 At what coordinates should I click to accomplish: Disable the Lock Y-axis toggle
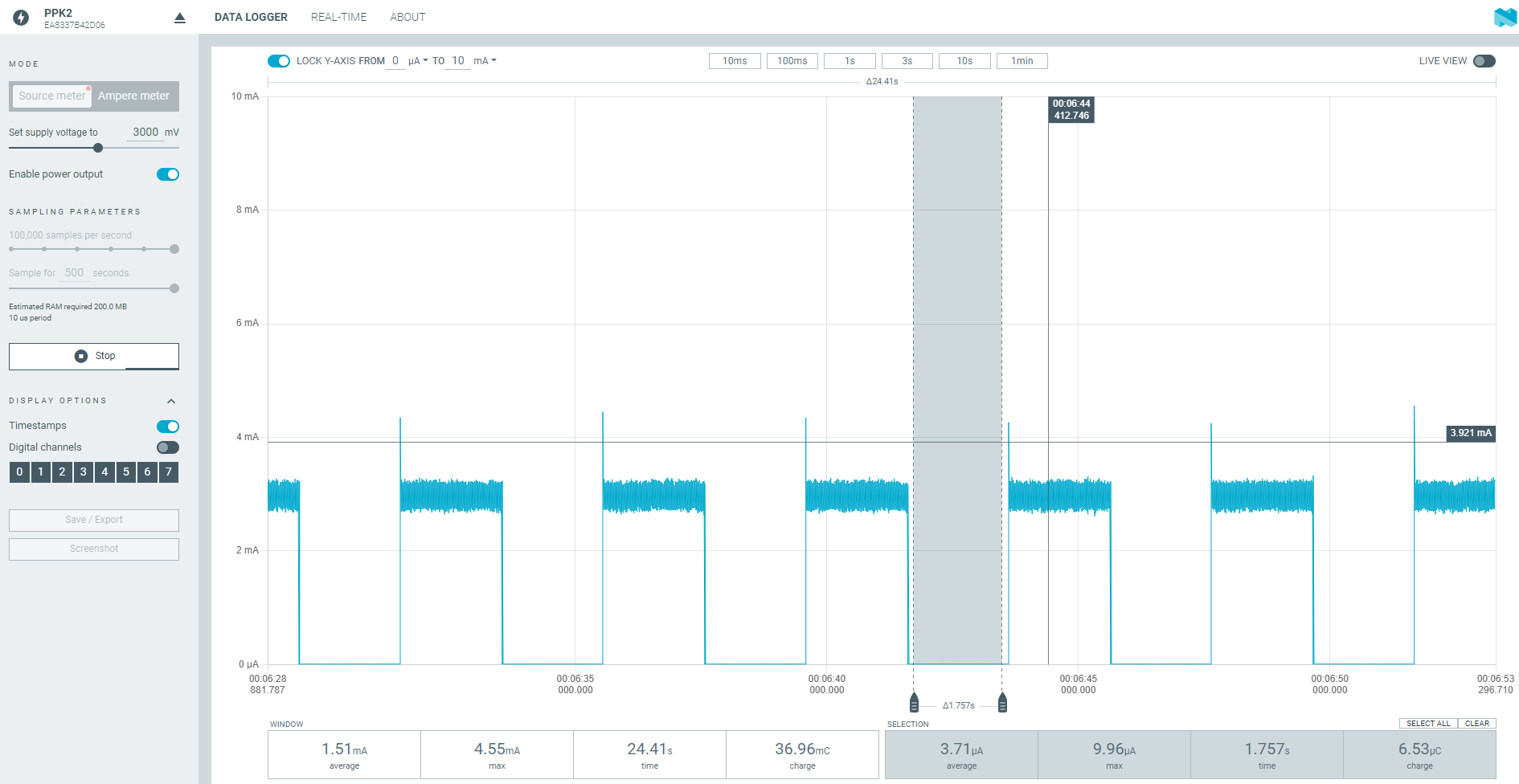[x=279, y=61]
